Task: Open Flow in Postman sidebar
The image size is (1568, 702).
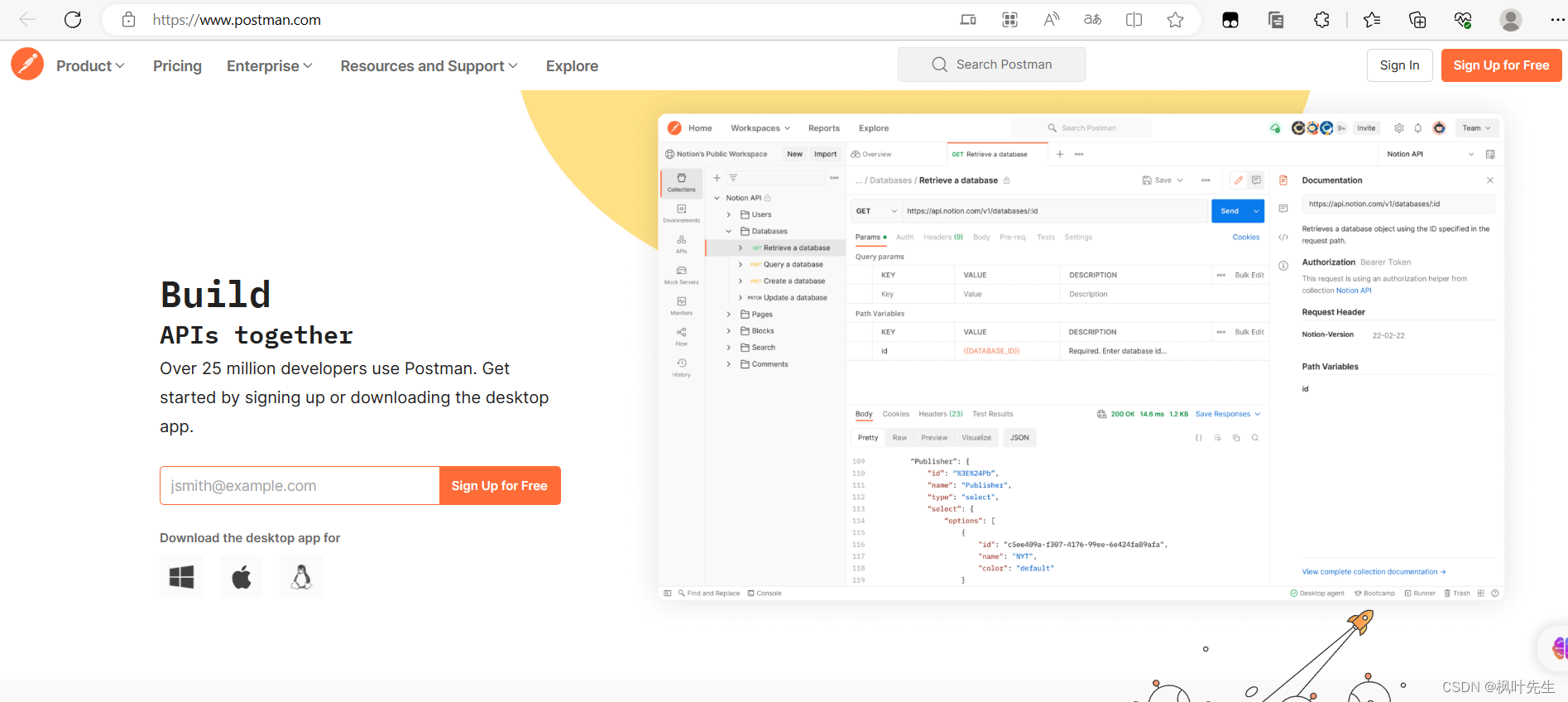Action: point(681,336)
